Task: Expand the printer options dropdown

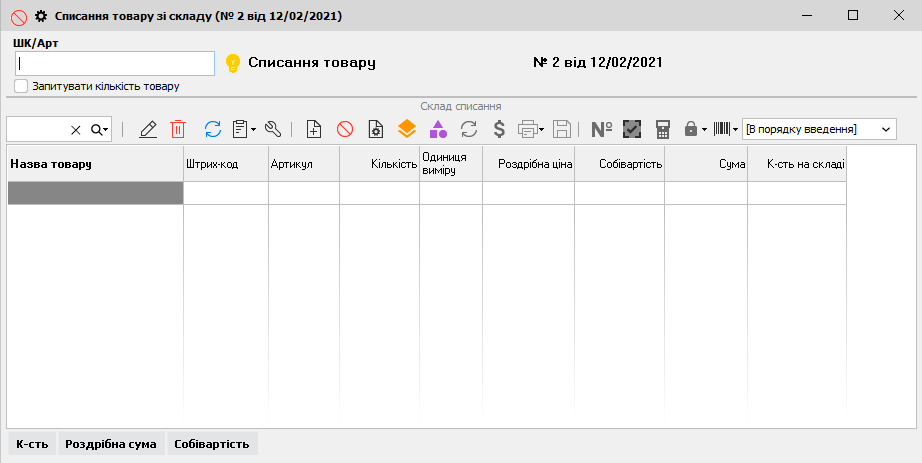Action: 541,129
